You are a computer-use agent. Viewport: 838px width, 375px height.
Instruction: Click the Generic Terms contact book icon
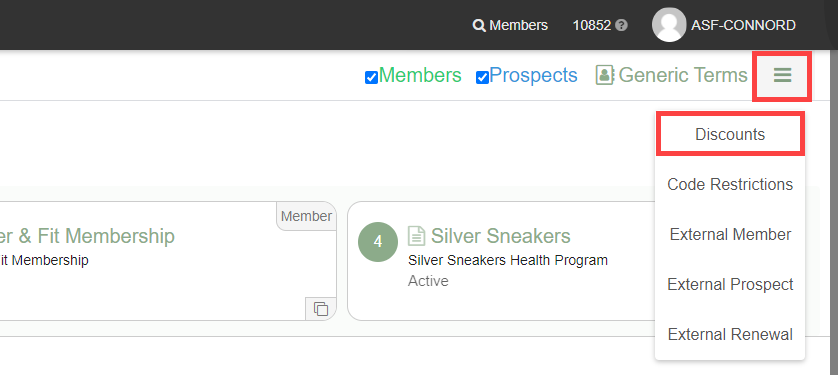pyautogui.click(x=605, y=75)
